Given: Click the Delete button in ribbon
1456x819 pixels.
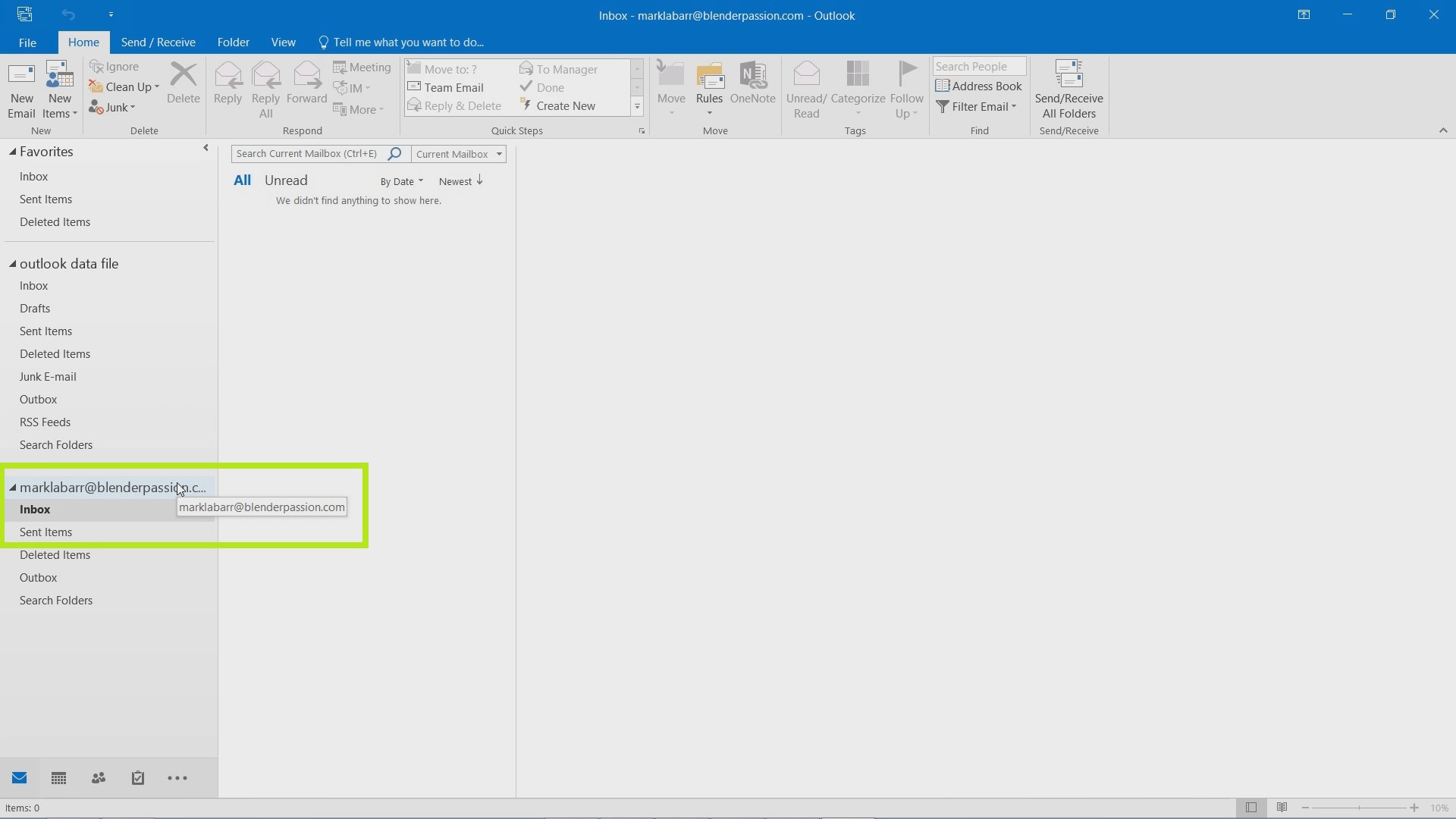Looking at the screenshot, I should pos(183,83).
